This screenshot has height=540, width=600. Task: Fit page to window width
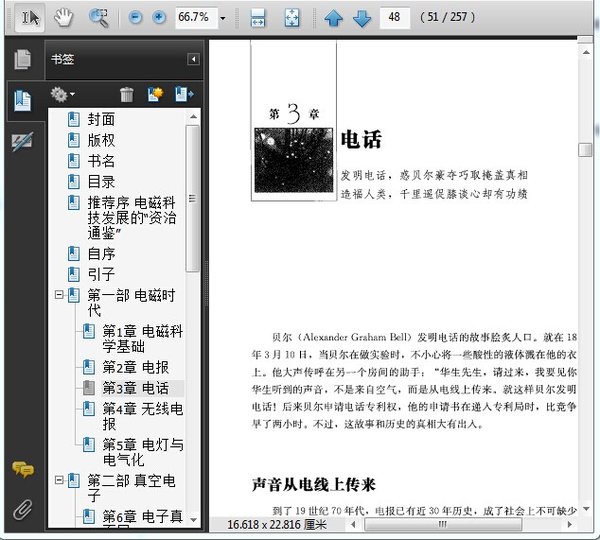click(x=257, y=18)
